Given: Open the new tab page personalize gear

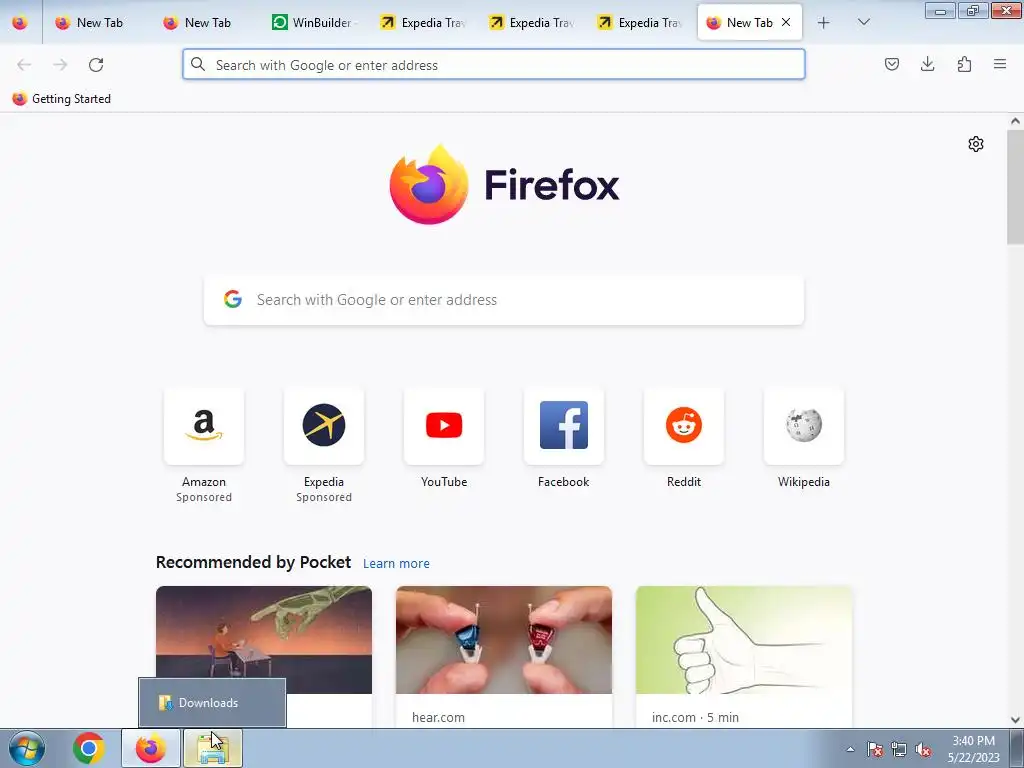Looking at the screenshot, I should [x=976, y=144].
